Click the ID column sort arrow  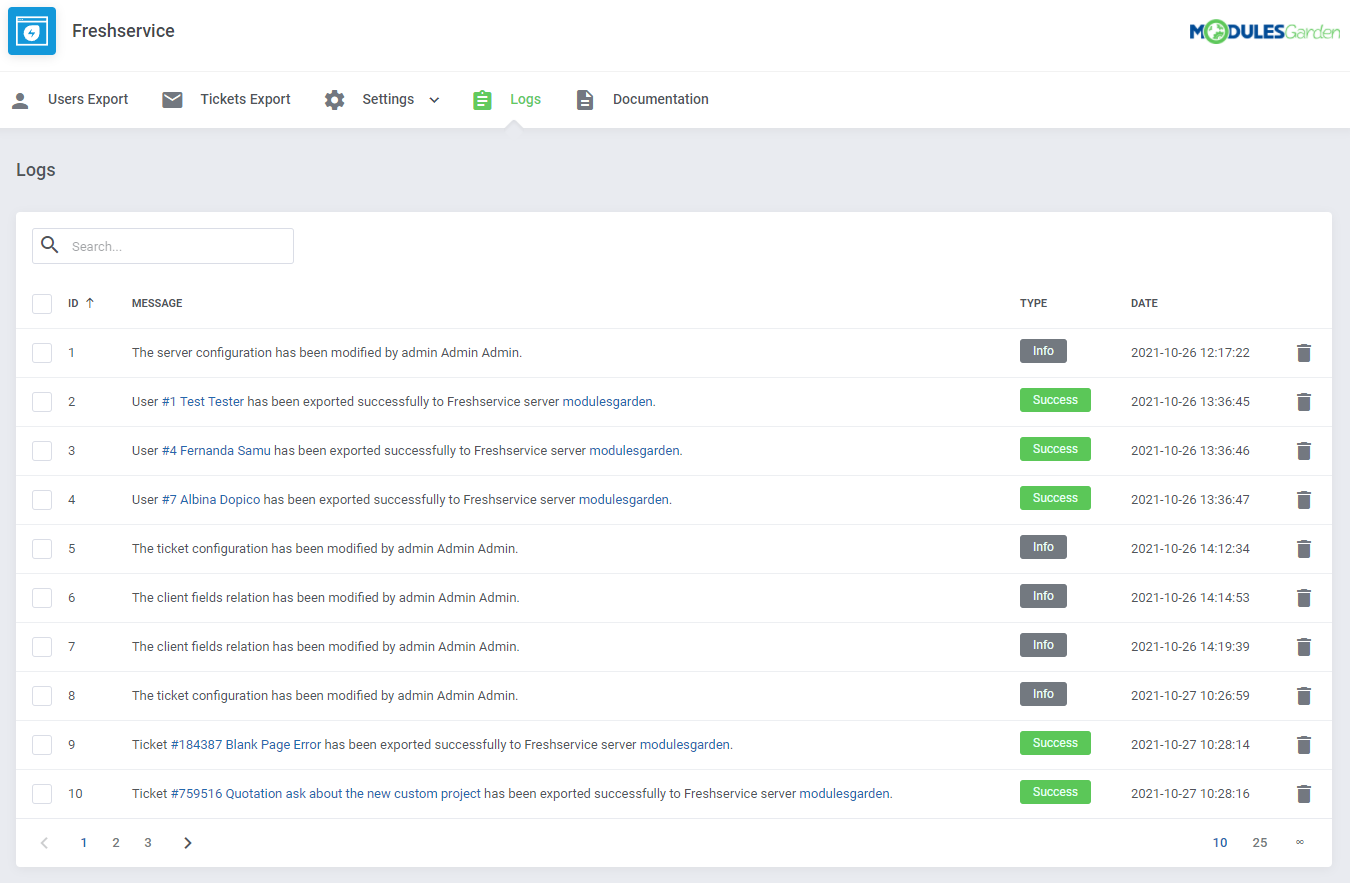(90, 303)
